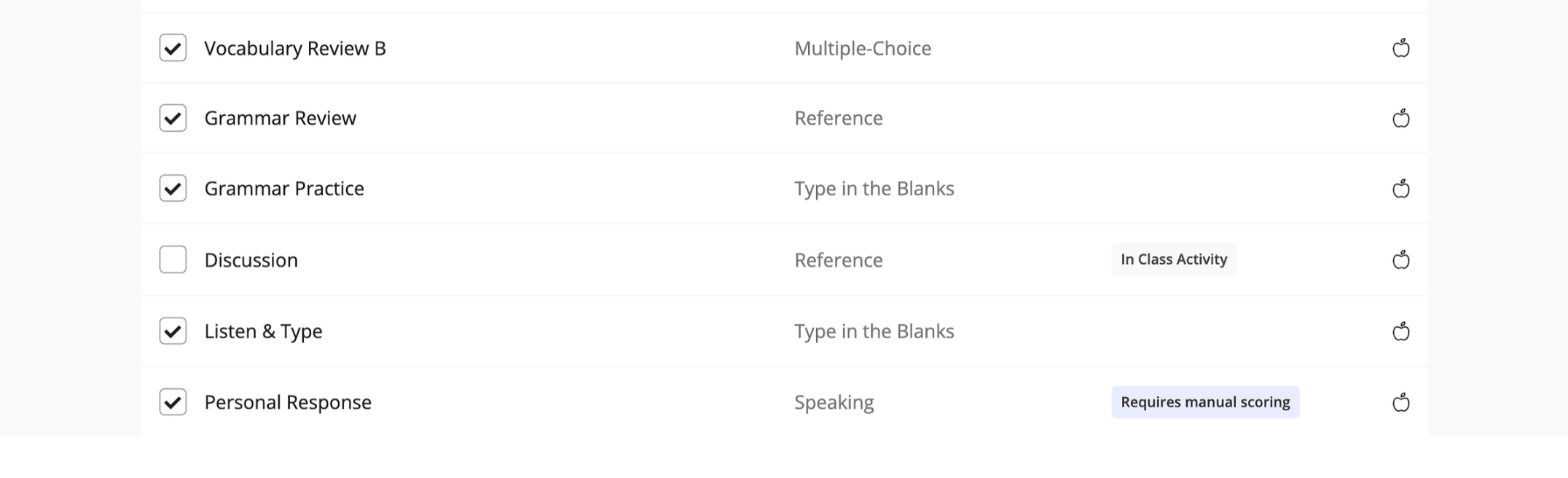Viewport: 1568px width, 478px height.
Task: Click the apple icon for Listen & Type
Action: [1400, 332]
